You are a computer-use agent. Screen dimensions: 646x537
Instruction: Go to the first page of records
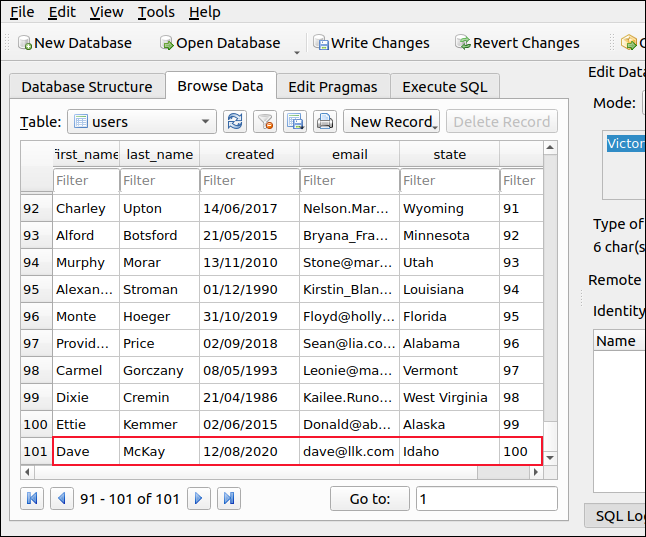(33, 498)
